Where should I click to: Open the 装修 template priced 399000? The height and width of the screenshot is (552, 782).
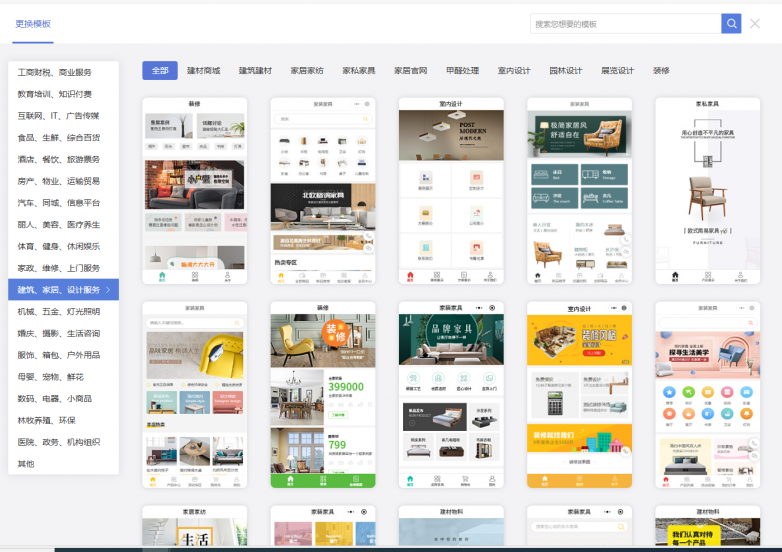point(323,394)
